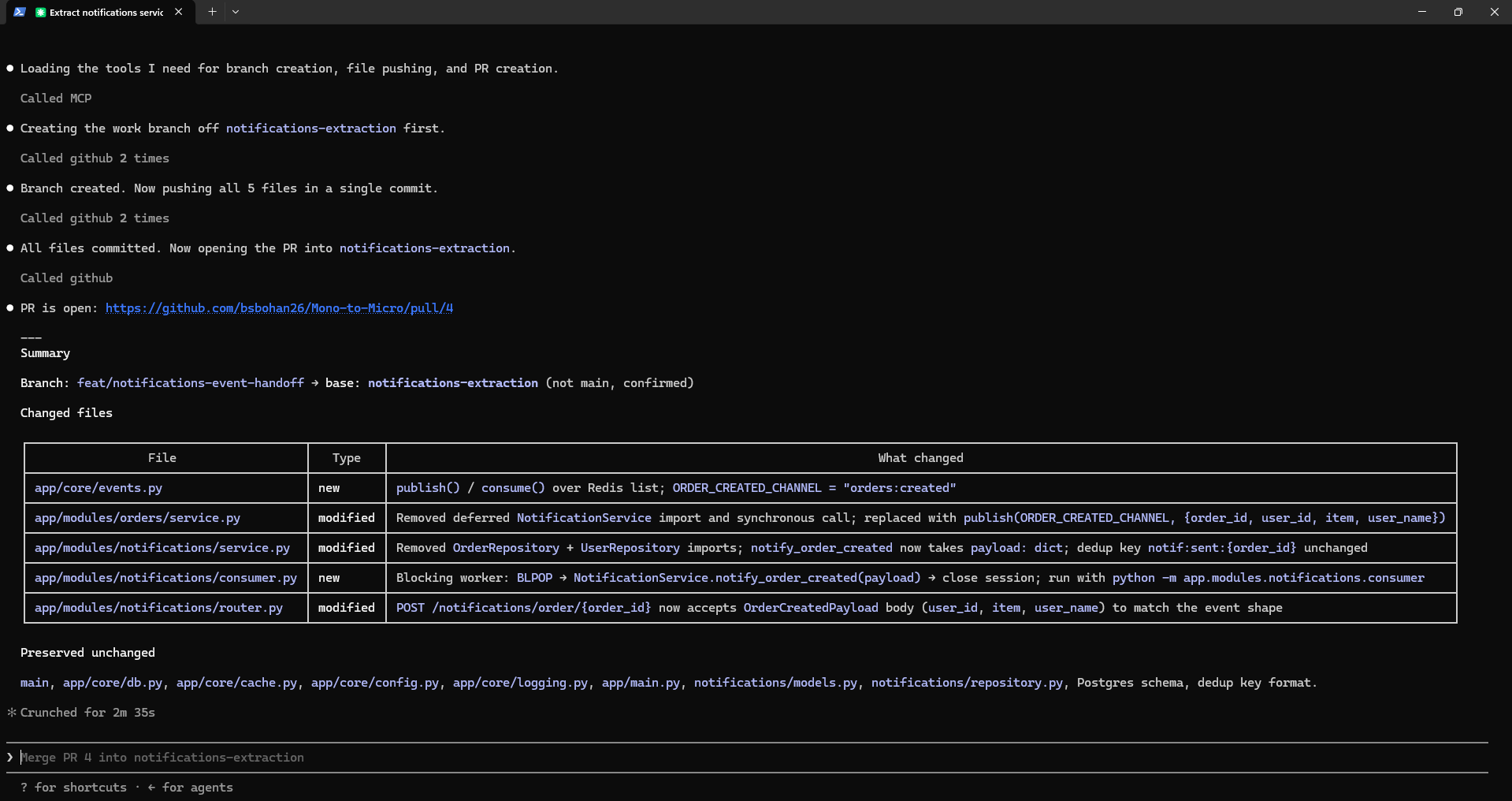Click notifications/models.py in preserved list

coord(775,683)
